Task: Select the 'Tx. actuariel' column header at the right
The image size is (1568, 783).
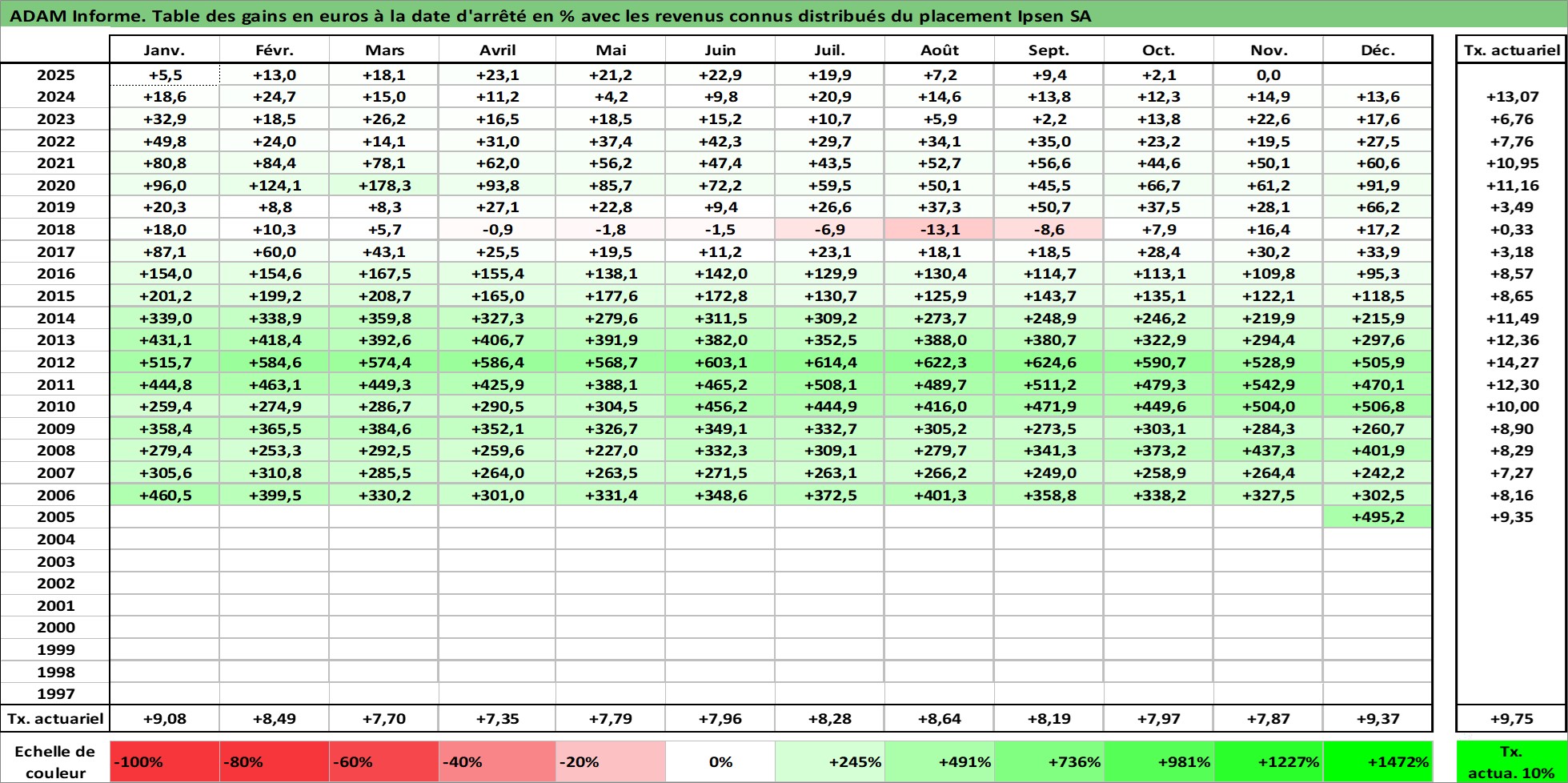Action: pyautogui.click(x=1511, y=50)
